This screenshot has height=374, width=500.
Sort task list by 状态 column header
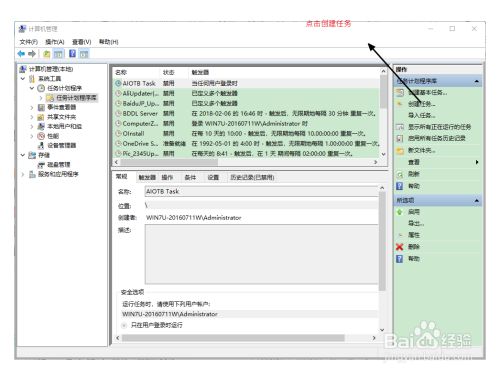click(x=169, y=72)
